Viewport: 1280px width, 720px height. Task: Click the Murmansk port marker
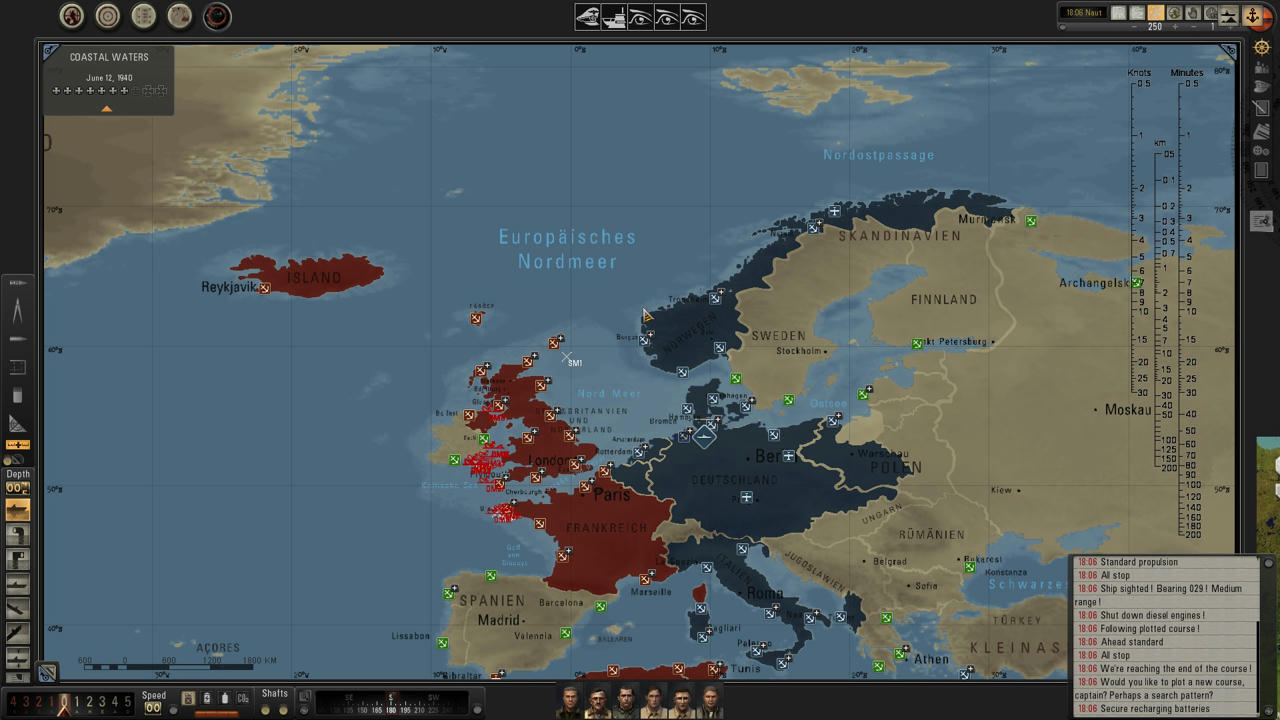(1031, 220)
